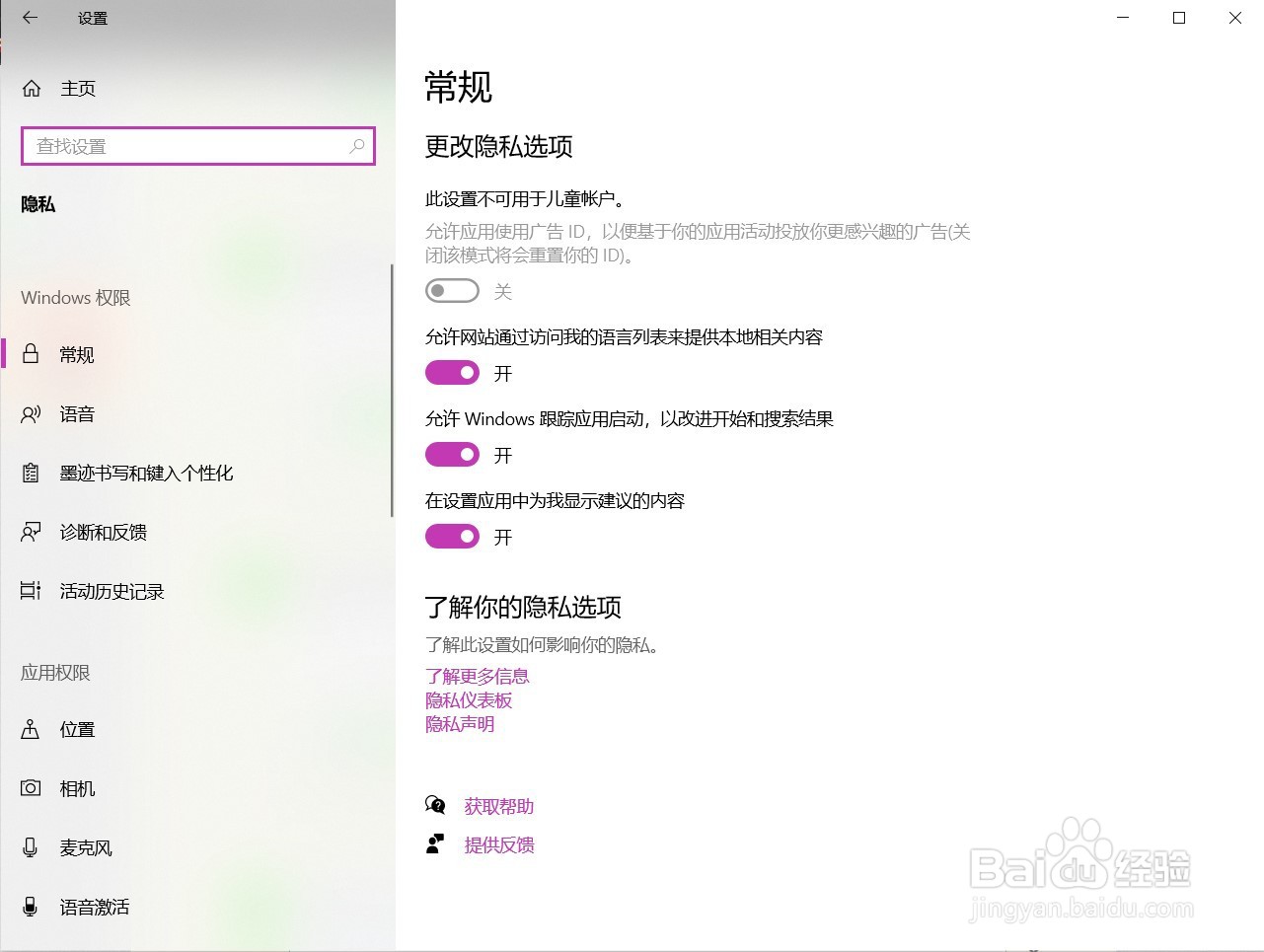The image size is (1264, 952).
Task: Click the lock icon for 常规
Action: pos(31,354)
